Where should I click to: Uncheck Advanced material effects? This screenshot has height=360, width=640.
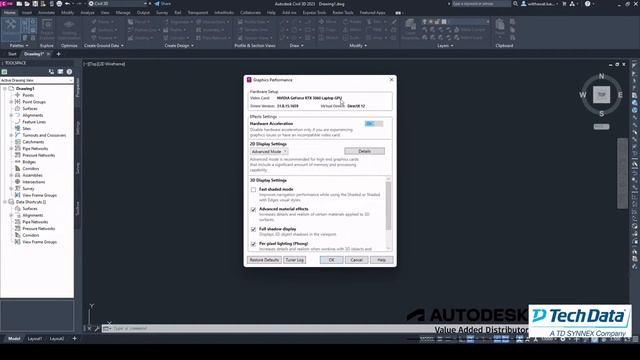pyautogui.click(x=253, y=209)
